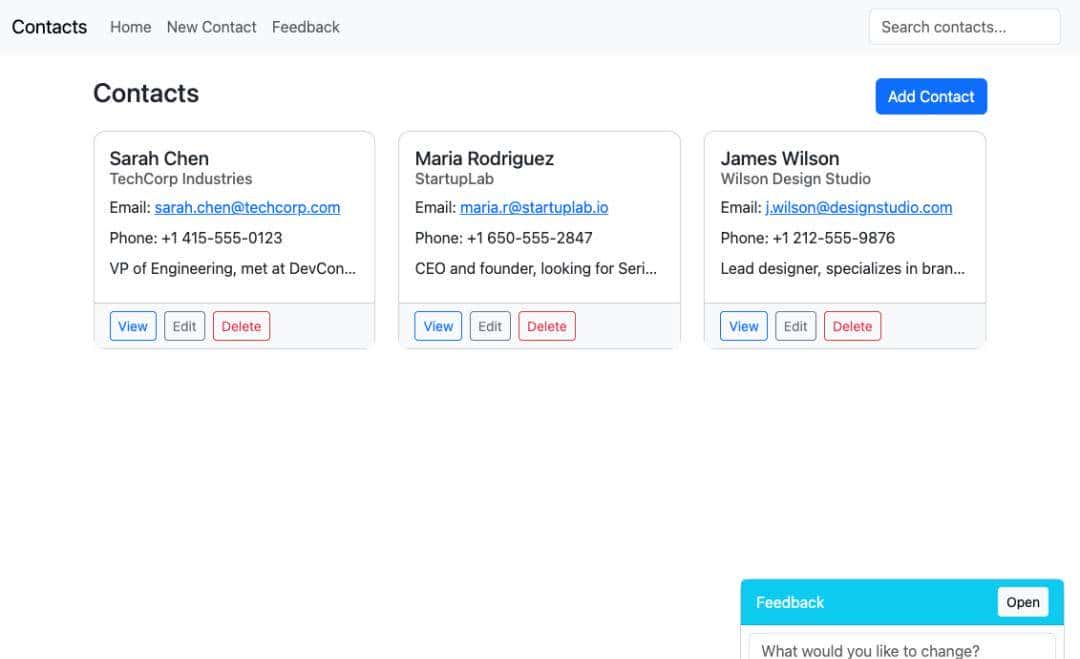View Maria Rodriguez's contact card
Viewport: 1080px width, 659px height.
tap(438, 326)
